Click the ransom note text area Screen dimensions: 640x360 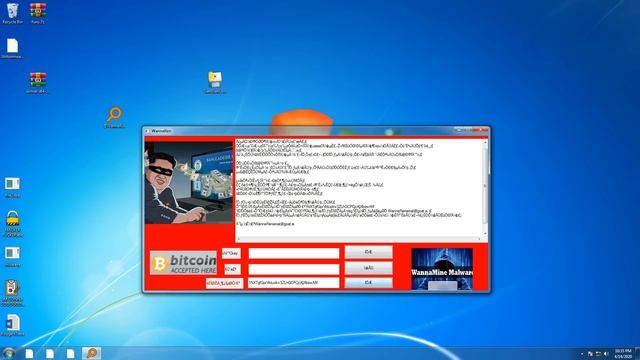pyautogui.click(x=359, y=188)
